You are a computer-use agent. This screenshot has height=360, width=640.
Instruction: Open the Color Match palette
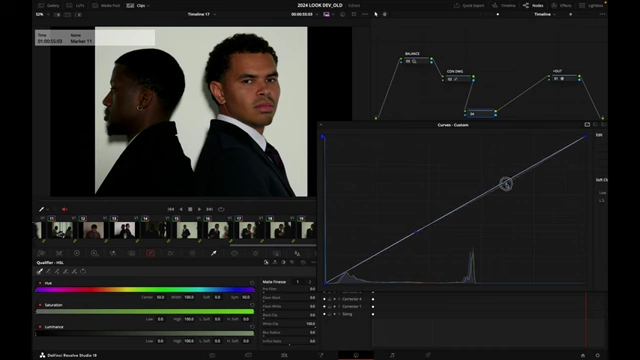click(59, 253)
